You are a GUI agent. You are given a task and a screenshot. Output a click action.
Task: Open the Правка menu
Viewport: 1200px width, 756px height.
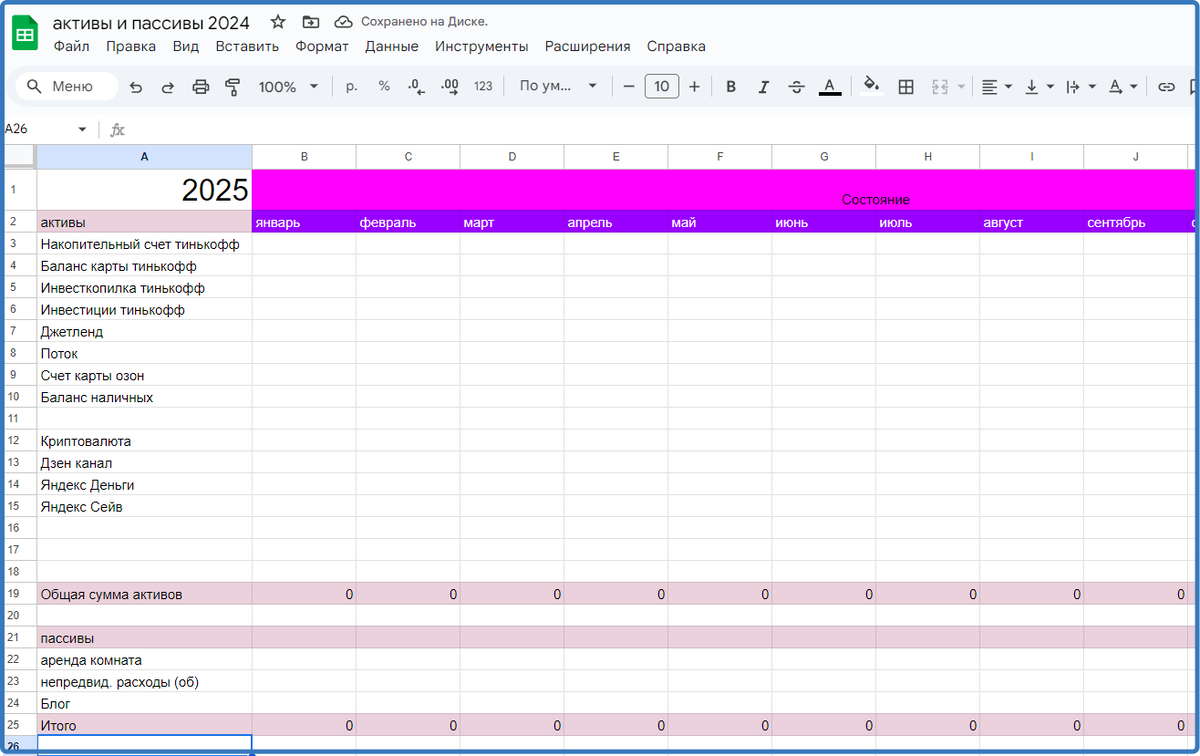tap(131, 46)
